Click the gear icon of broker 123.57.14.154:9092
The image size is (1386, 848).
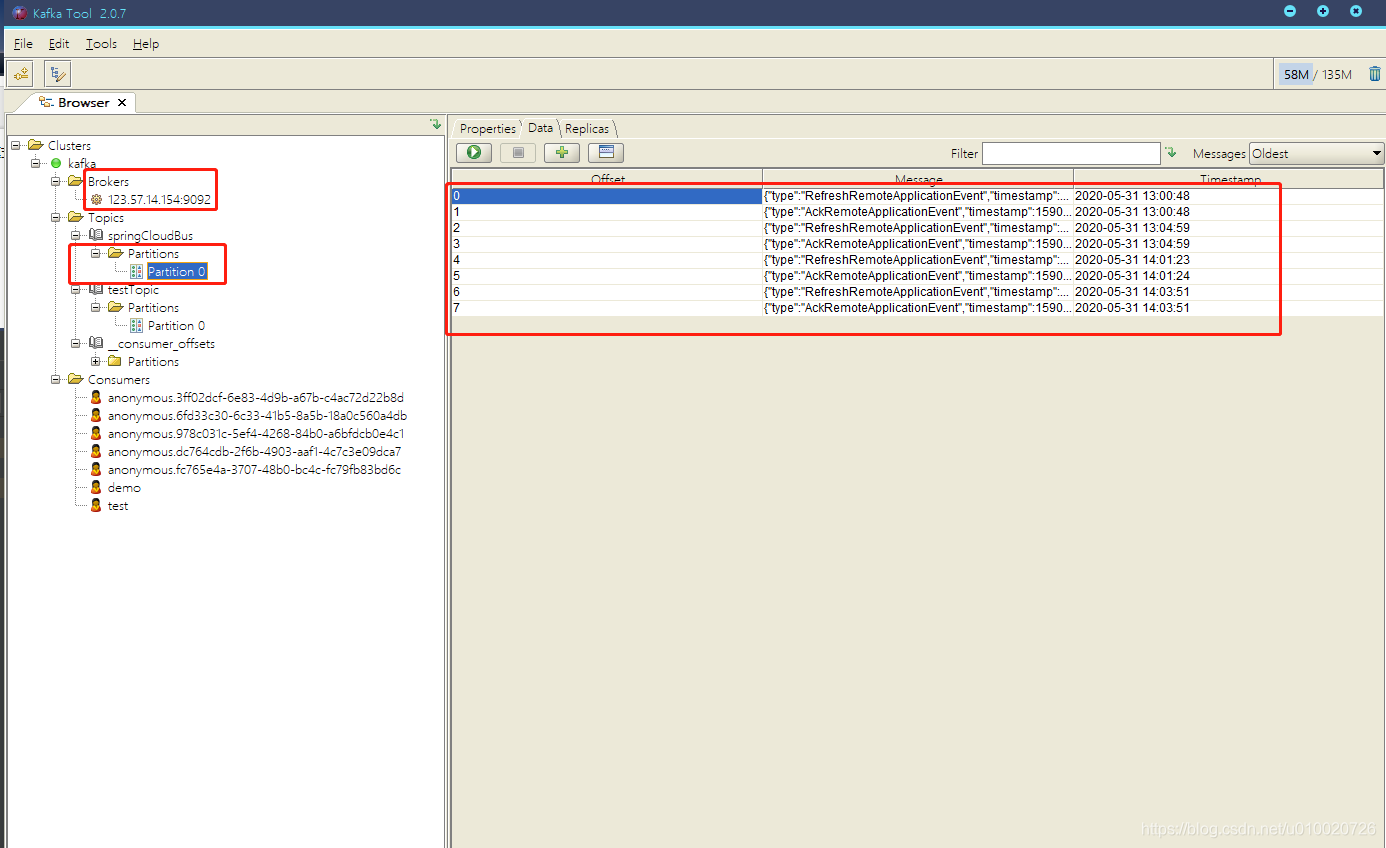[96, 199]
